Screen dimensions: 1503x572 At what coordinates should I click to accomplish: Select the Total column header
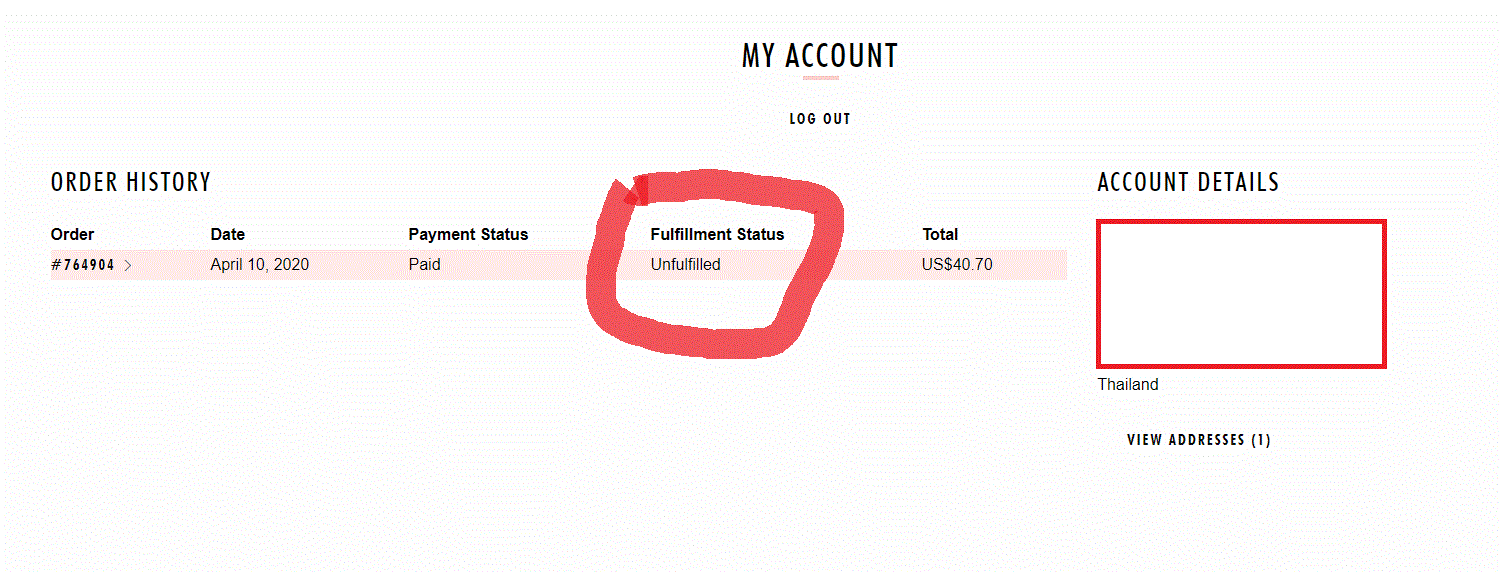click(x=940, y=235)
